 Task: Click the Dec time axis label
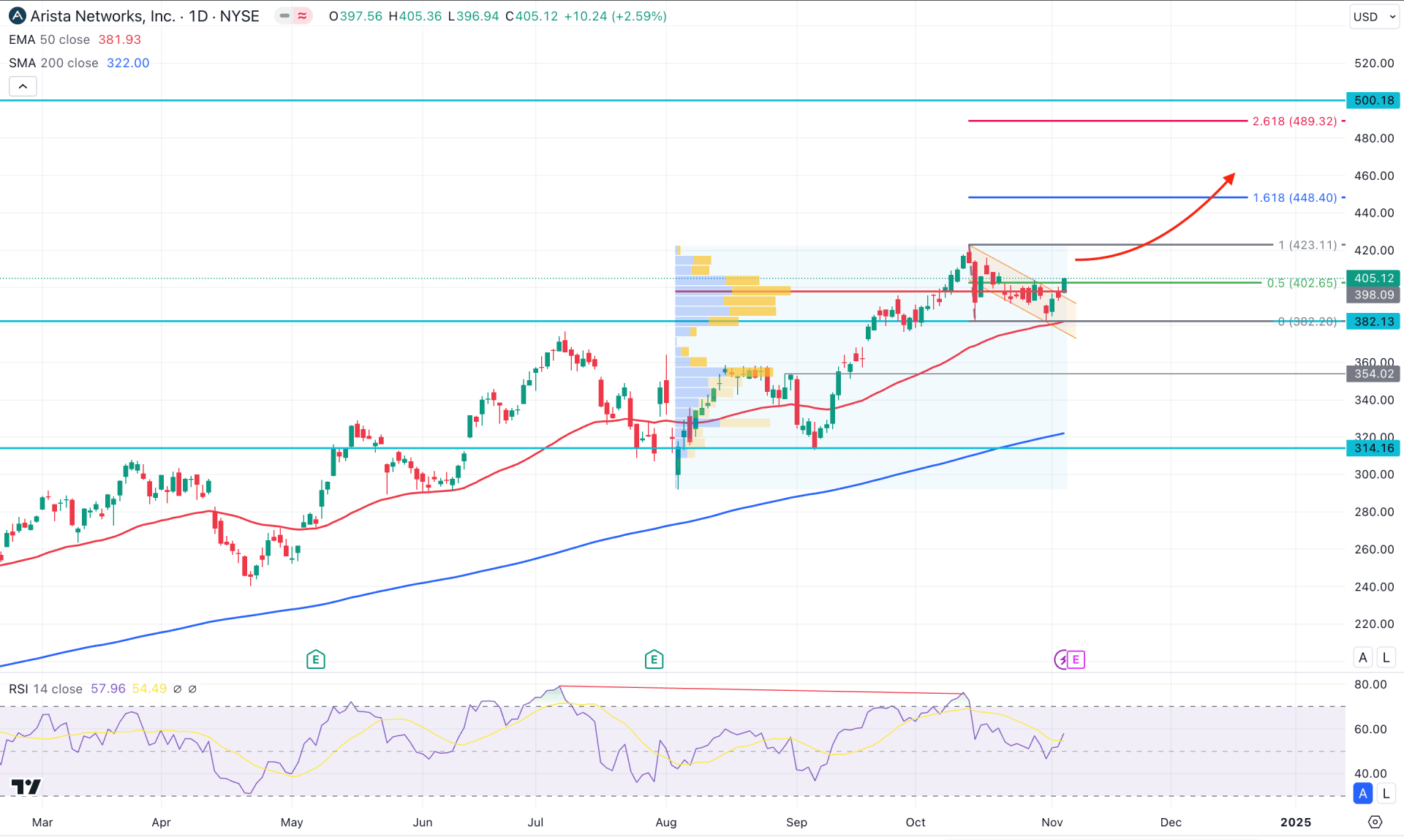coord(1171,822)
